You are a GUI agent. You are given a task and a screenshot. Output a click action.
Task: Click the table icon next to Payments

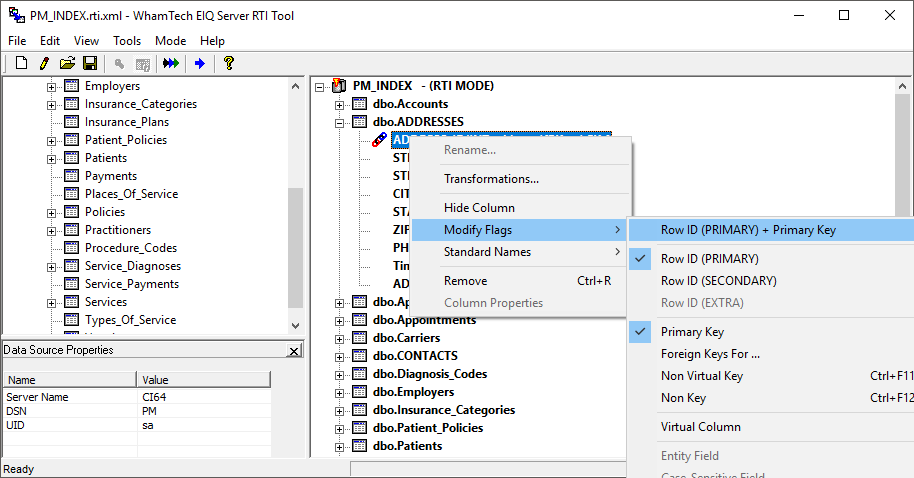coord(71,175)
